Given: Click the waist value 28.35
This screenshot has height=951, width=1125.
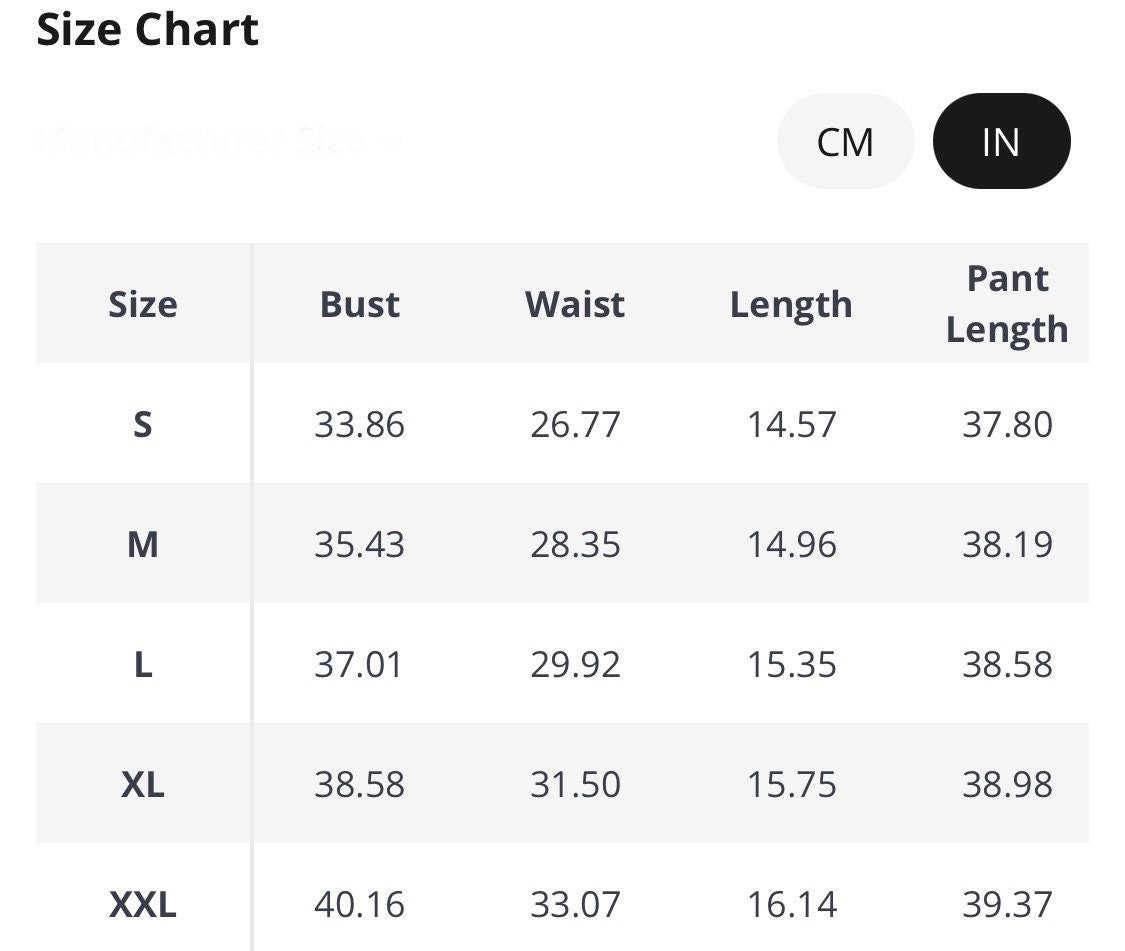Looking at the screenshot, I should [575, 544].
